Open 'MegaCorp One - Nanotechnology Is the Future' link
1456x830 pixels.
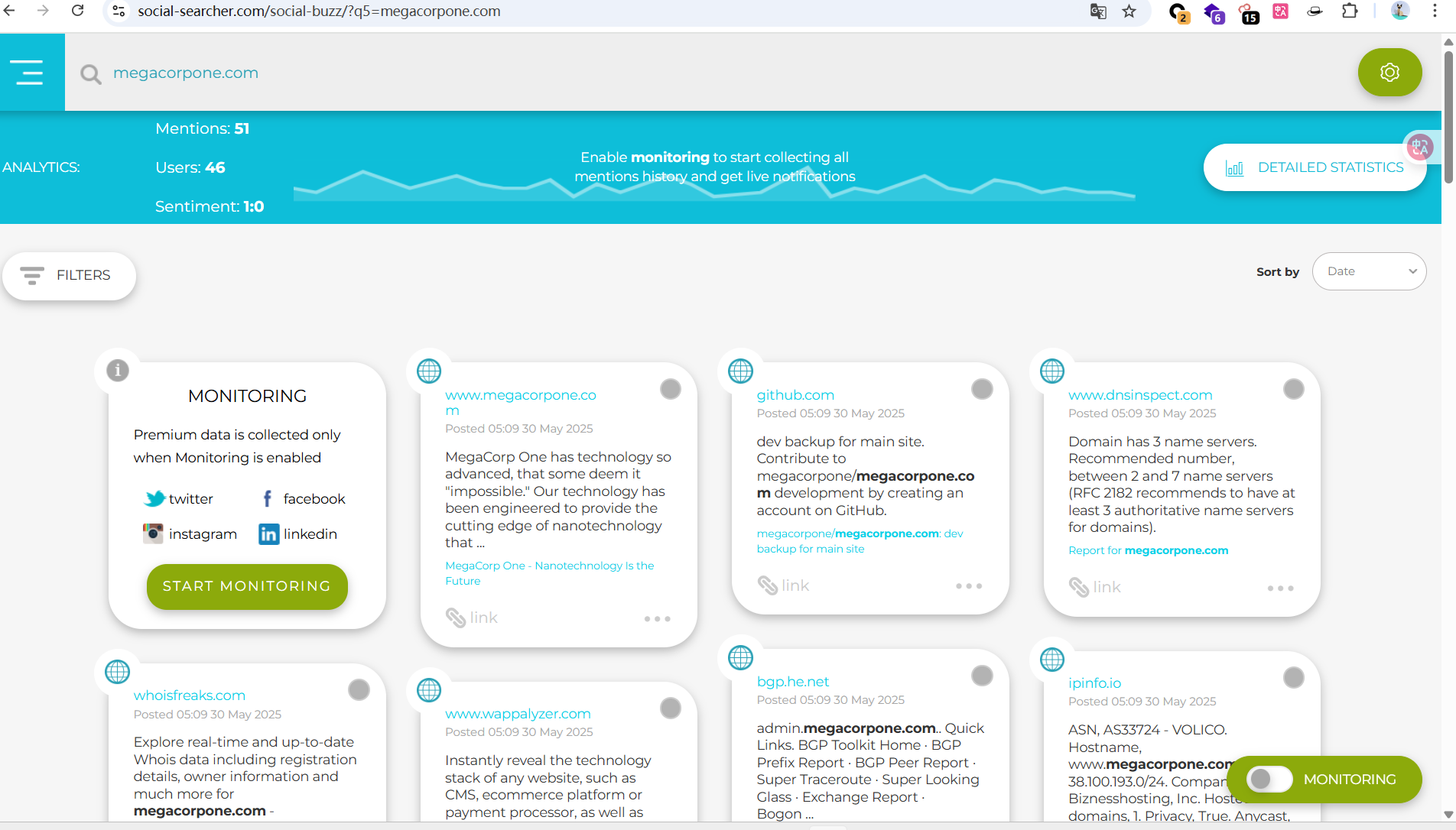pyautogui.click(x=549, y=573)
